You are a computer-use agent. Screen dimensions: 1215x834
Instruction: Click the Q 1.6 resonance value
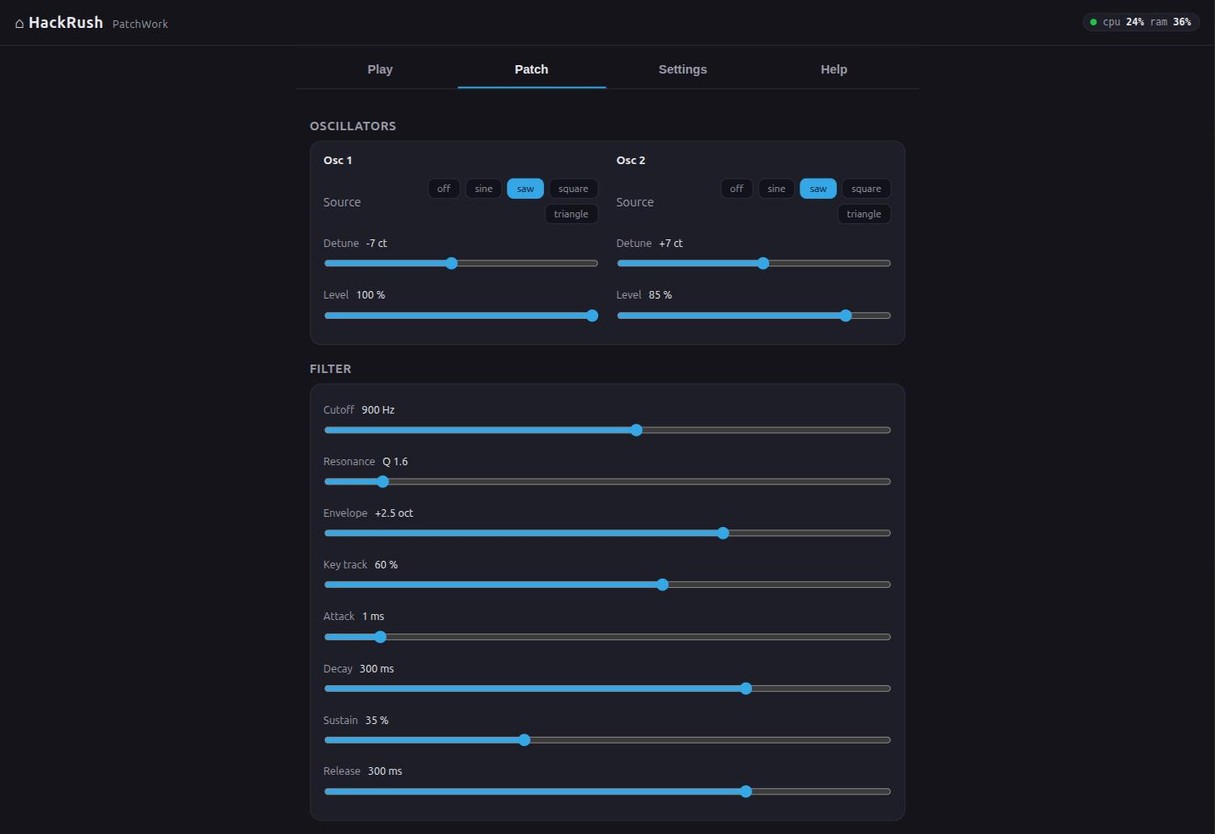(395, 462)
